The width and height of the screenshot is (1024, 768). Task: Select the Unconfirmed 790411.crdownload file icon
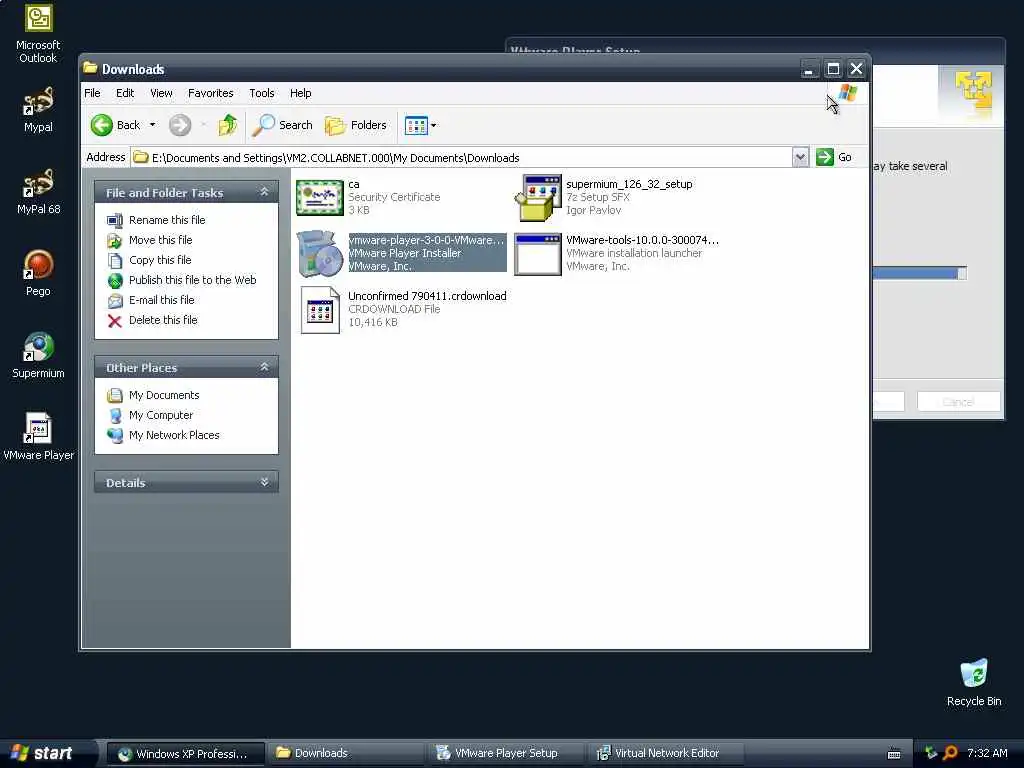pos(319,310)
